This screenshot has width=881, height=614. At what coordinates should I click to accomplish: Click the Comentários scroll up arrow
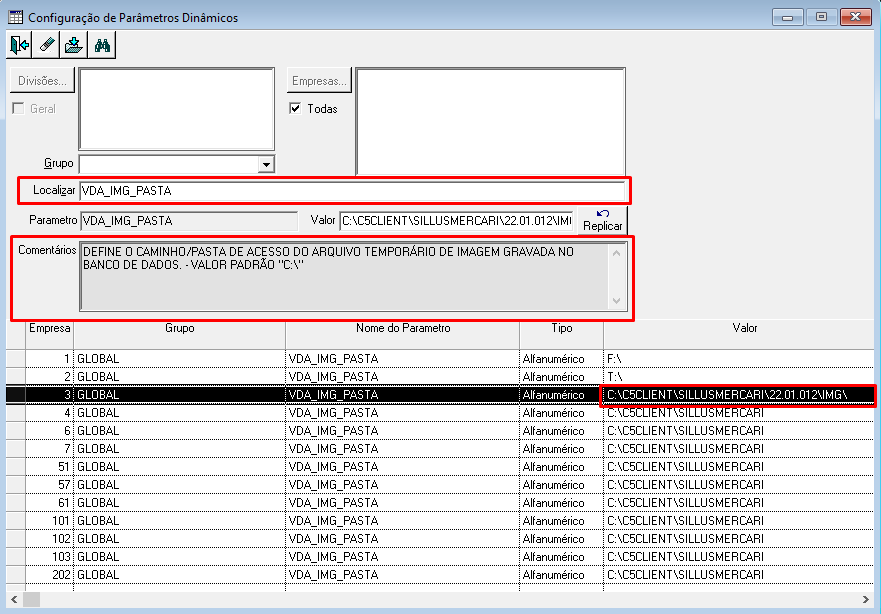616,253
